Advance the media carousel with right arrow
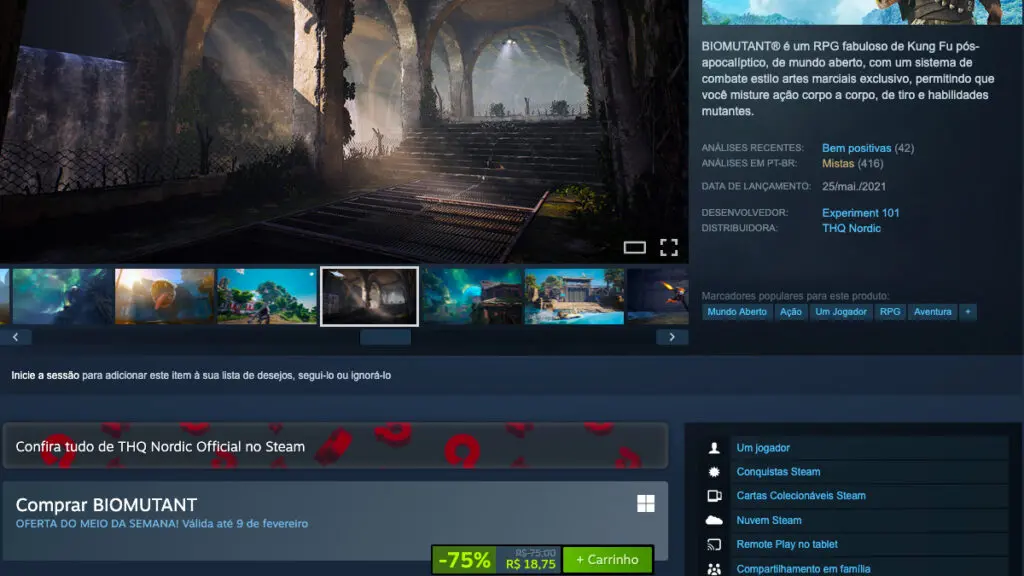 tap(671, 336)
